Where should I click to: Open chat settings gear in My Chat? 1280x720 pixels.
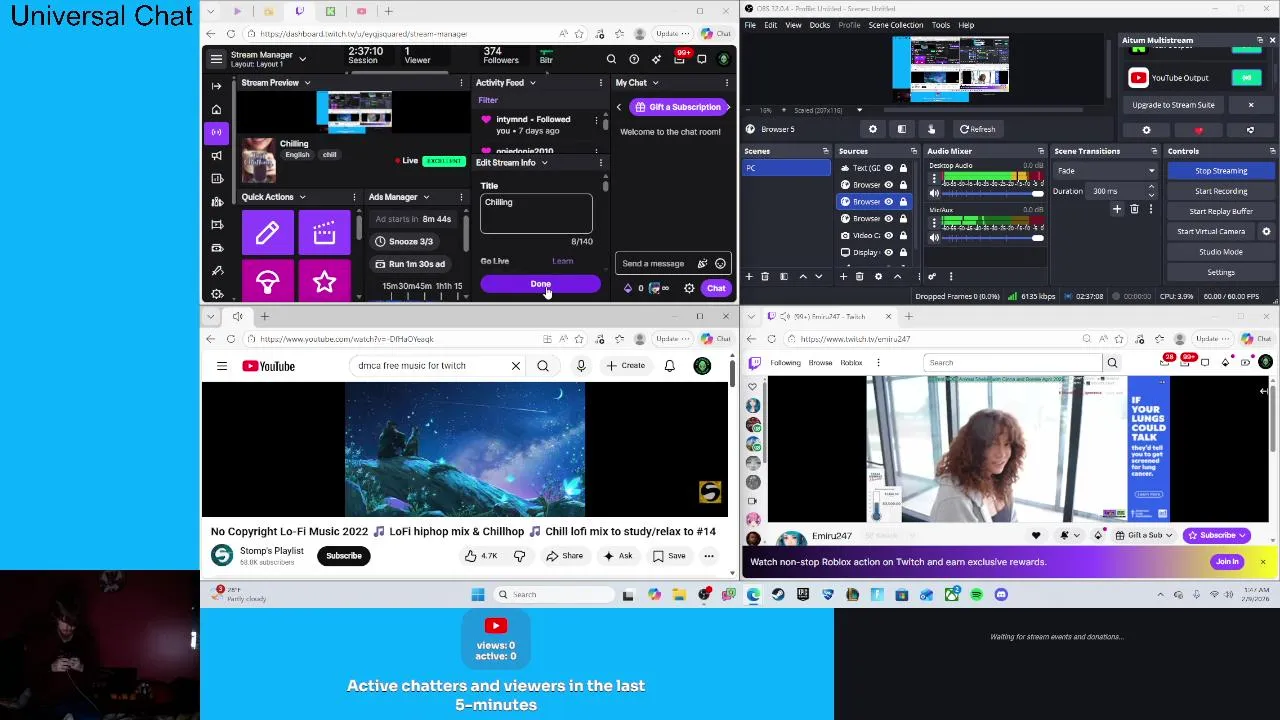point(689,289)
